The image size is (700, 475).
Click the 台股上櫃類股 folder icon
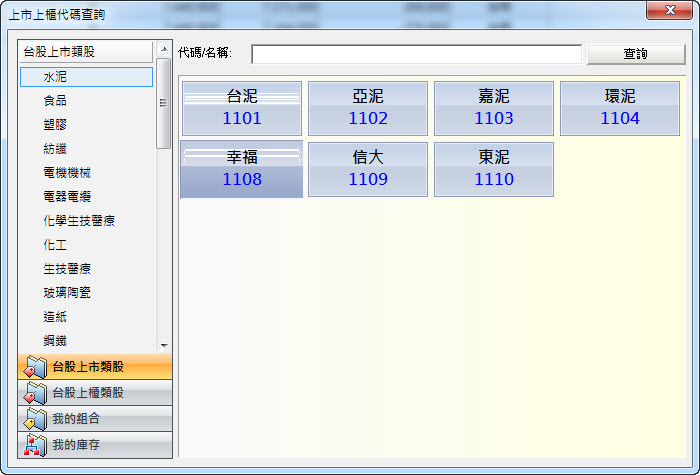pos(36,393)
